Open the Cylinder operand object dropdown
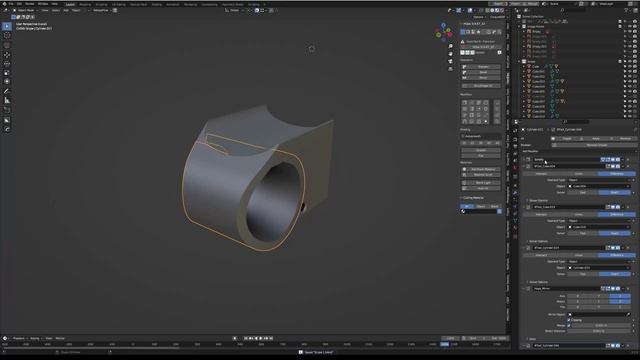This screenshot has width=640, height=360. [599, 268]
